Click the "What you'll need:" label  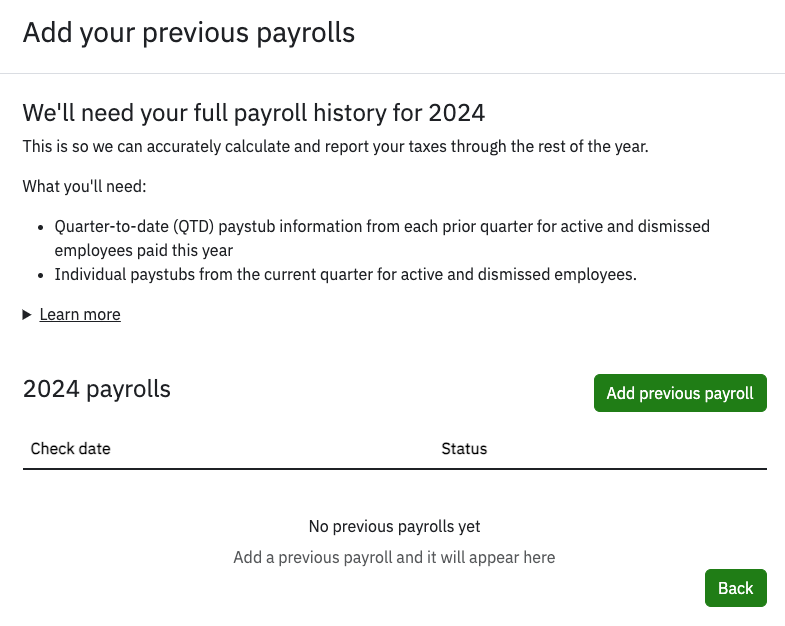click(x=85, y=186)
